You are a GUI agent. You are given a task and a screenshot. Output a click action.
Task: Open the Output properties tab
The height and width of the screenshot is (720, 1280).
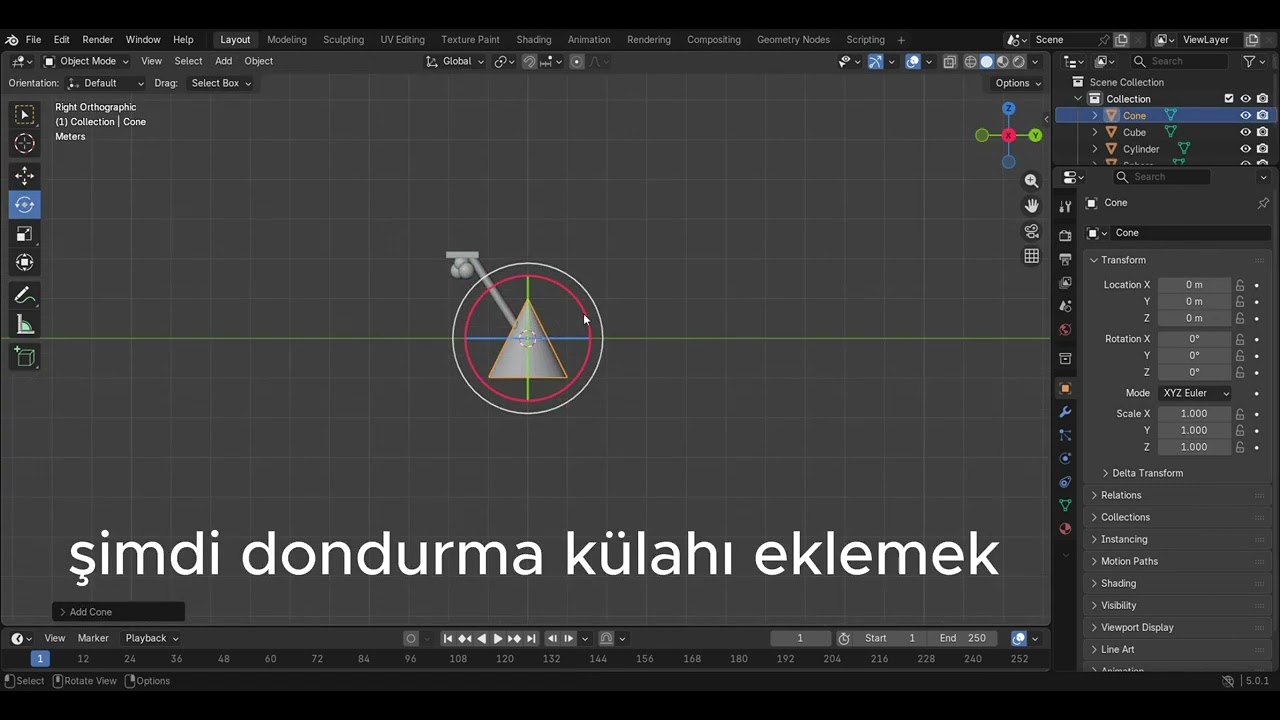coord(1065,259)
